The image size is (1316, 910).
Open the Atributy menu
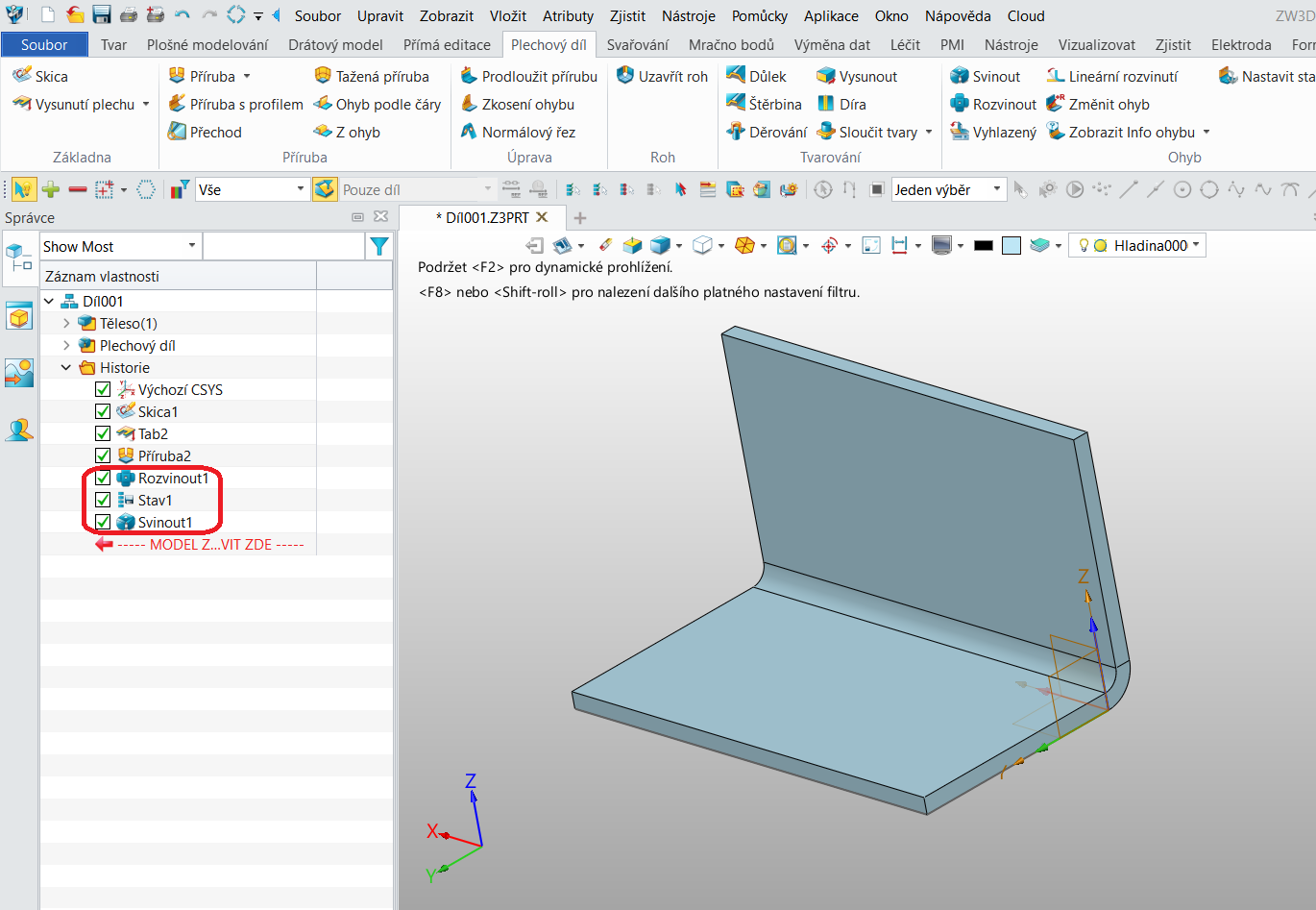coord(568,15)
